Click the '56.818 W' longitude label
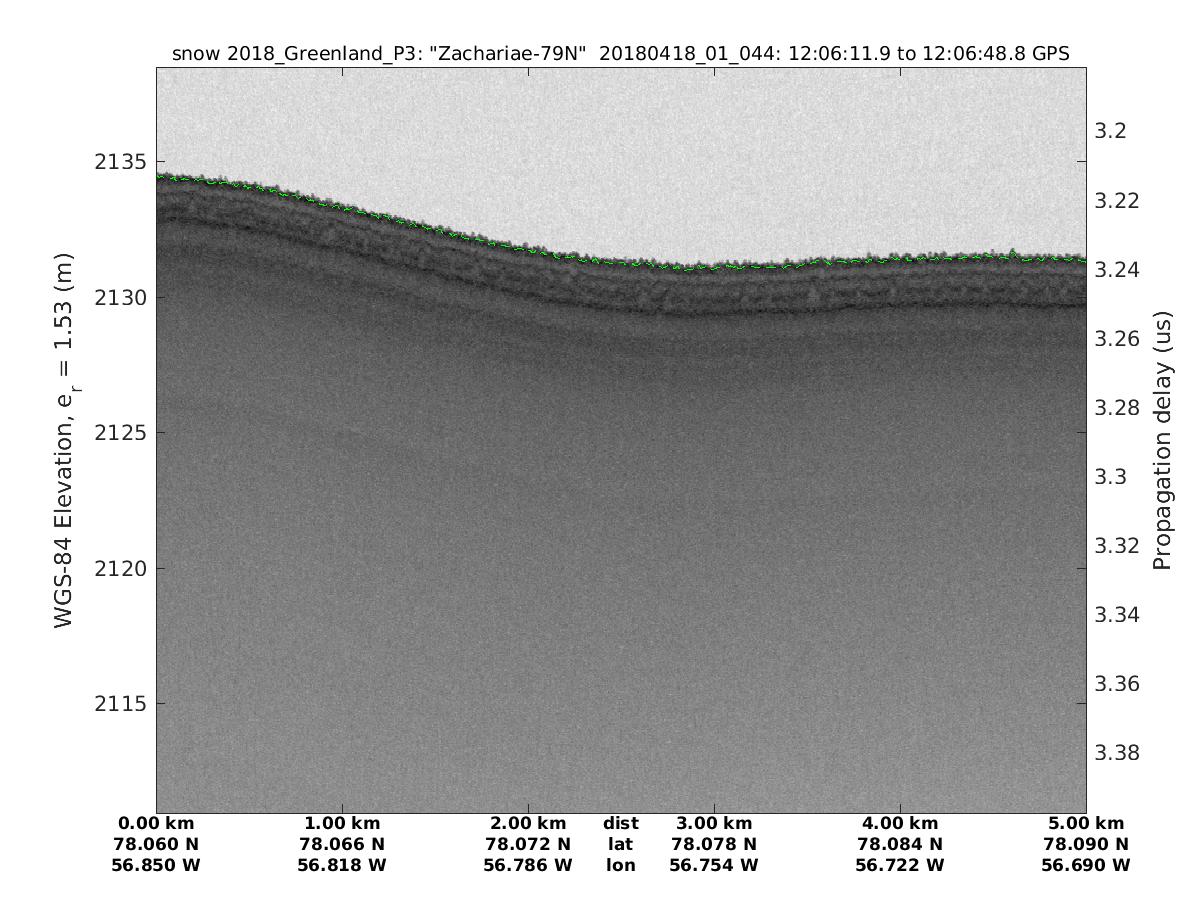 pos(342,865)
